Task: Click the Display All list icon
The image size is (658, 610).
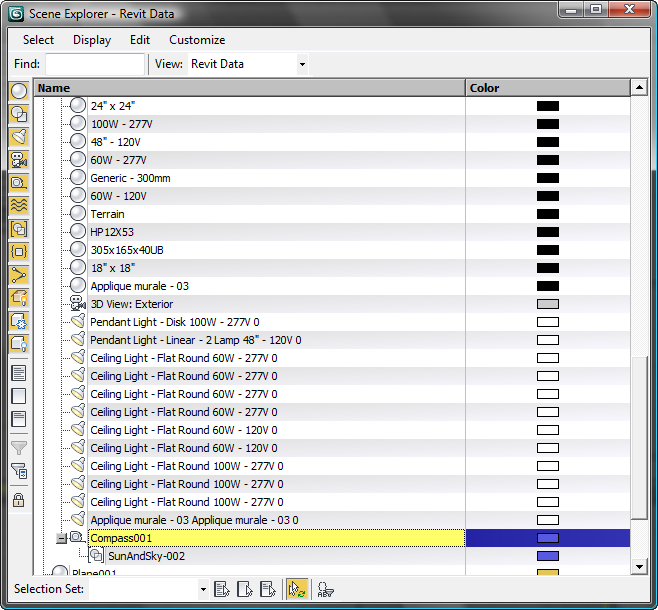Action: coord(19,373)
